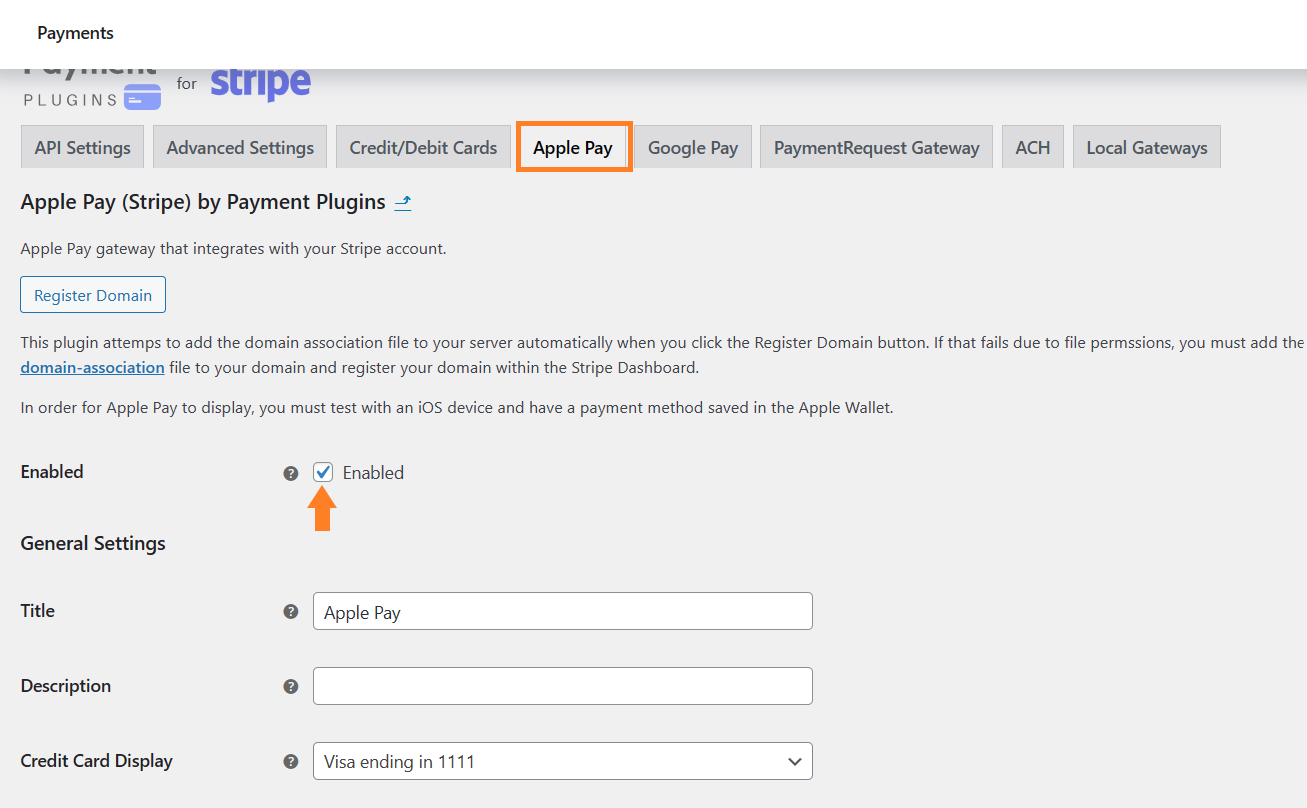Open the external link icon after the heading
This screenshot has height=808, width=1307.
[403, 202]
